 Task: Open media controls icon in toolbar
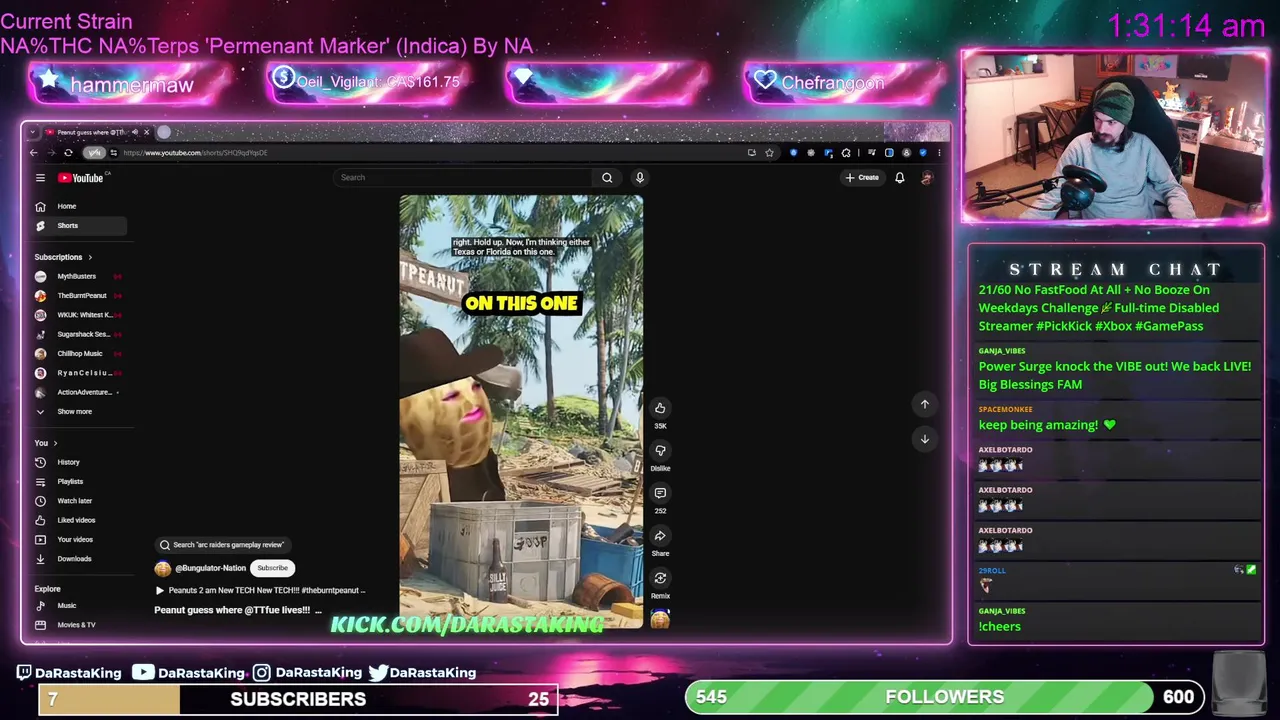(x=872, y=153)
